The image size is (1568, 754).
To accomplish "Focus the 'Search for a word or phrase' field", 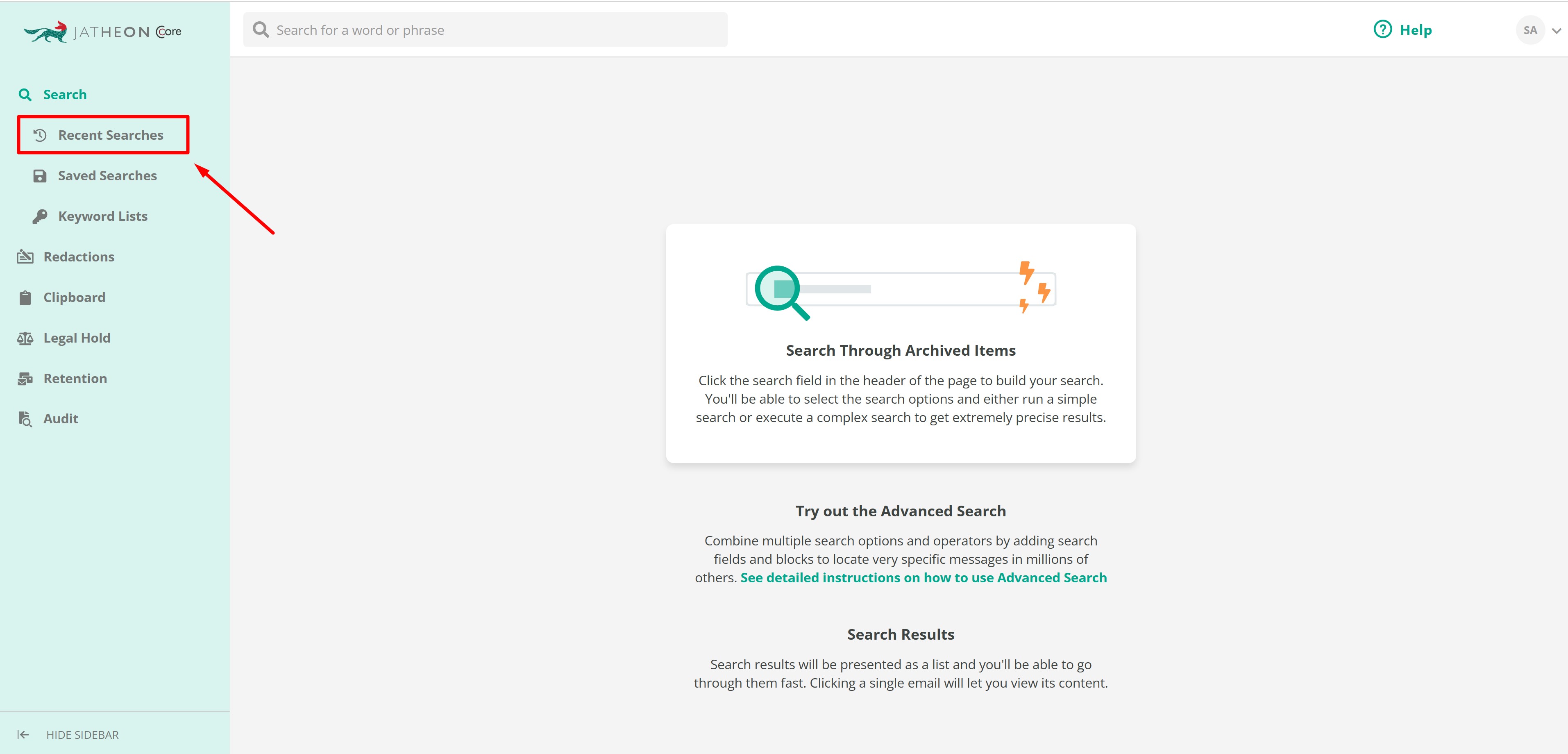I will coord(485,30).
